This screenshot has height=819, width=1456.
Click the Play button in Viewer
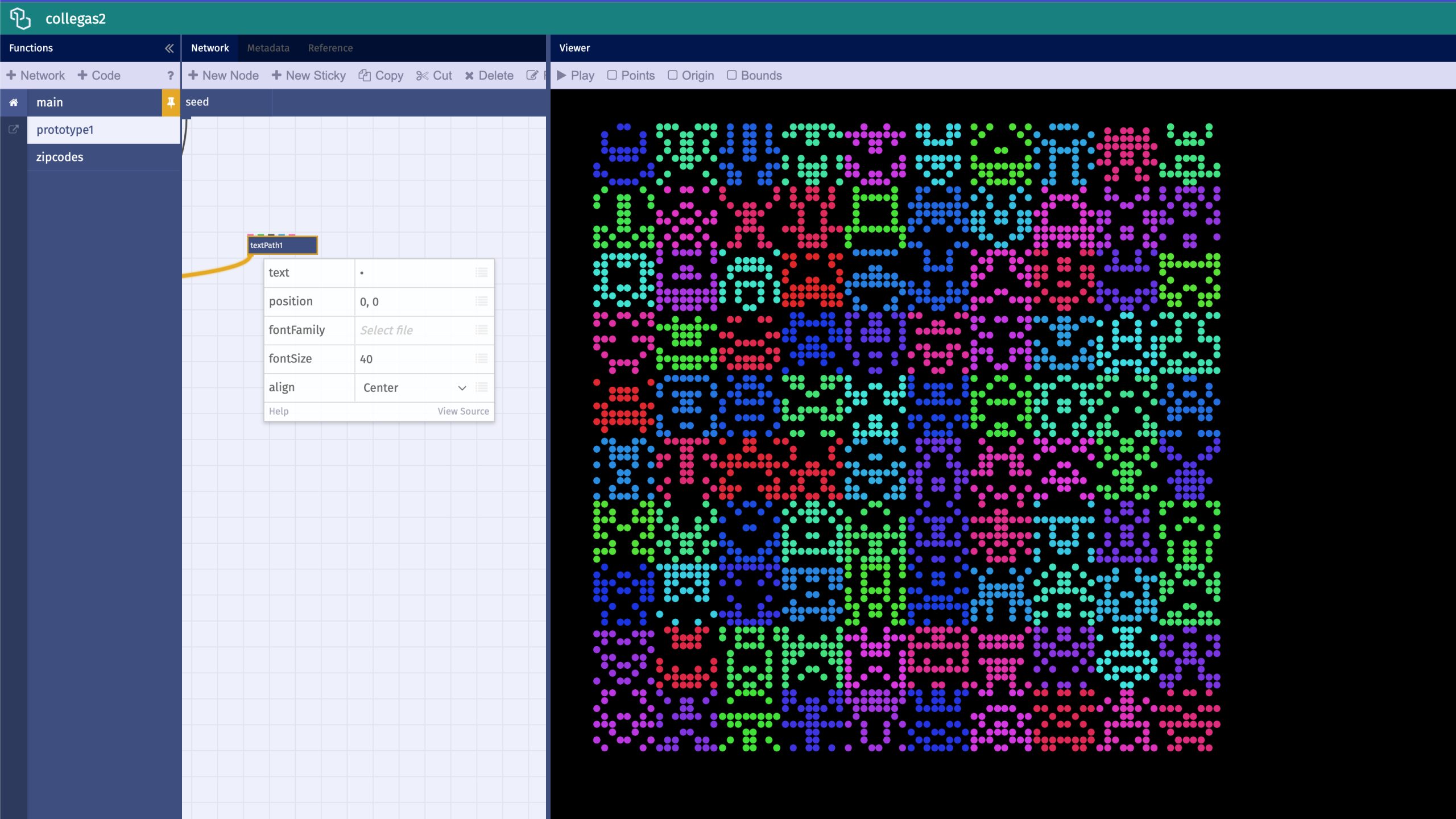point(575,75)
